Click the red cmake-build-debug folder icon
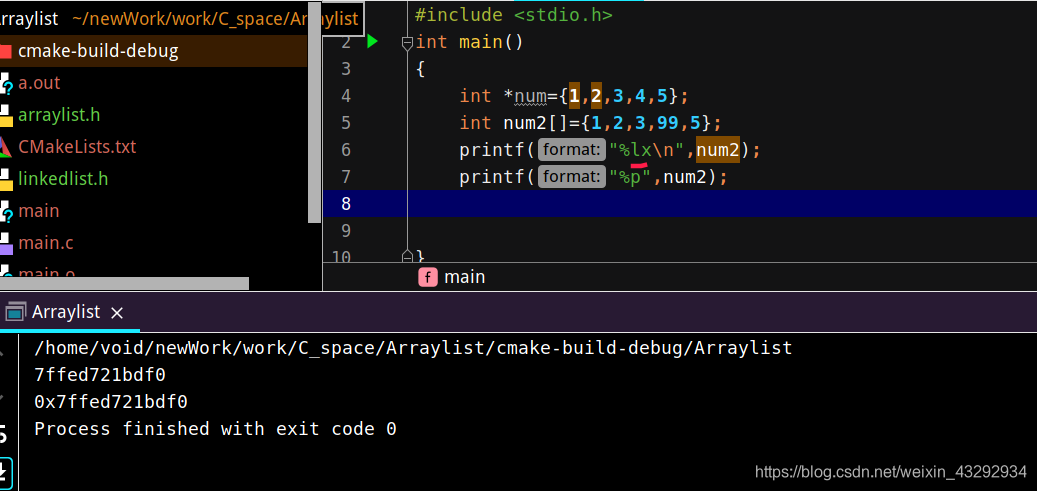 pos(5,52)
